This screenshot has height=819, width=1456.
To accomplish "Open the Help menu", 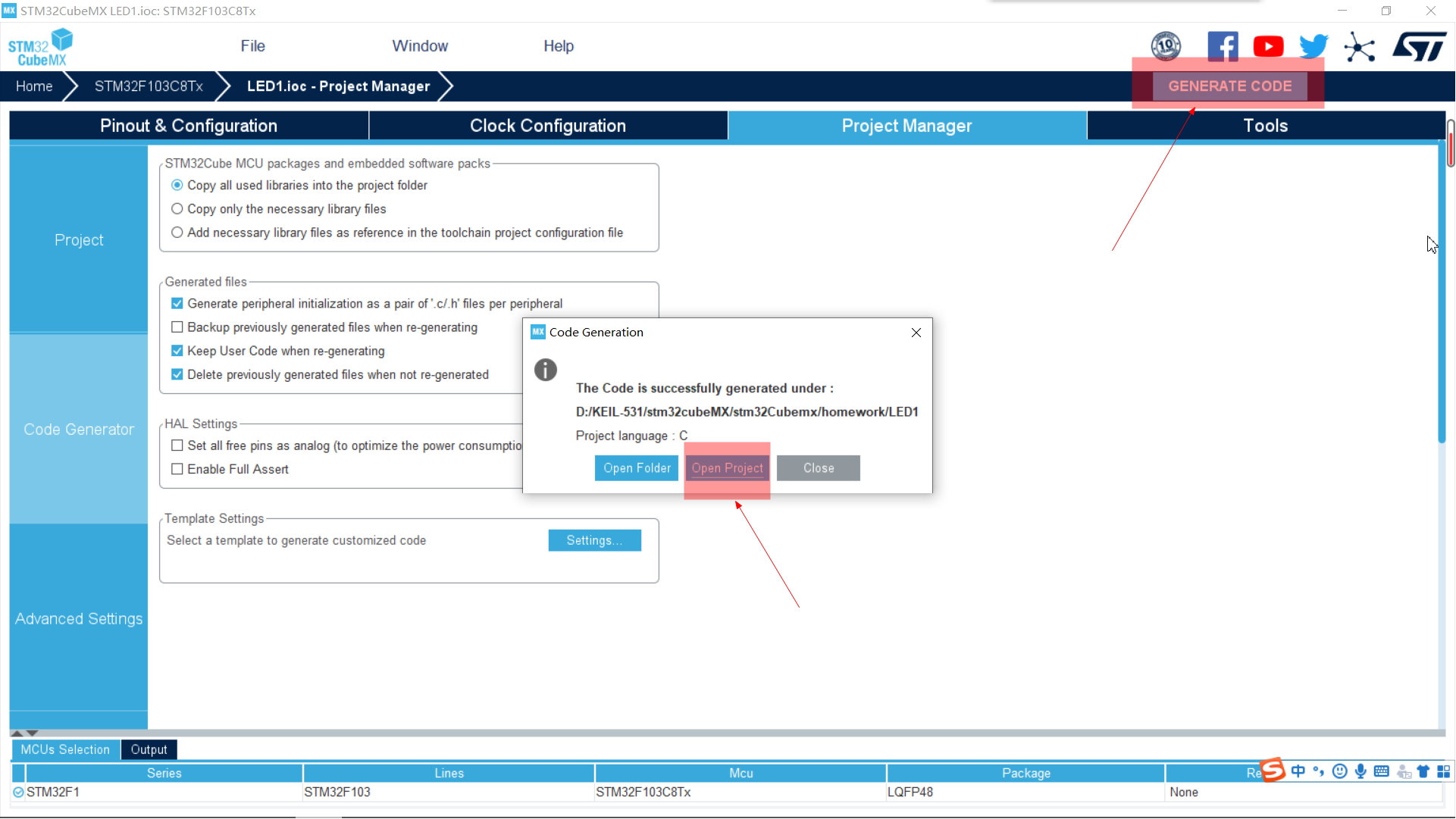I will tap(559, 46).
